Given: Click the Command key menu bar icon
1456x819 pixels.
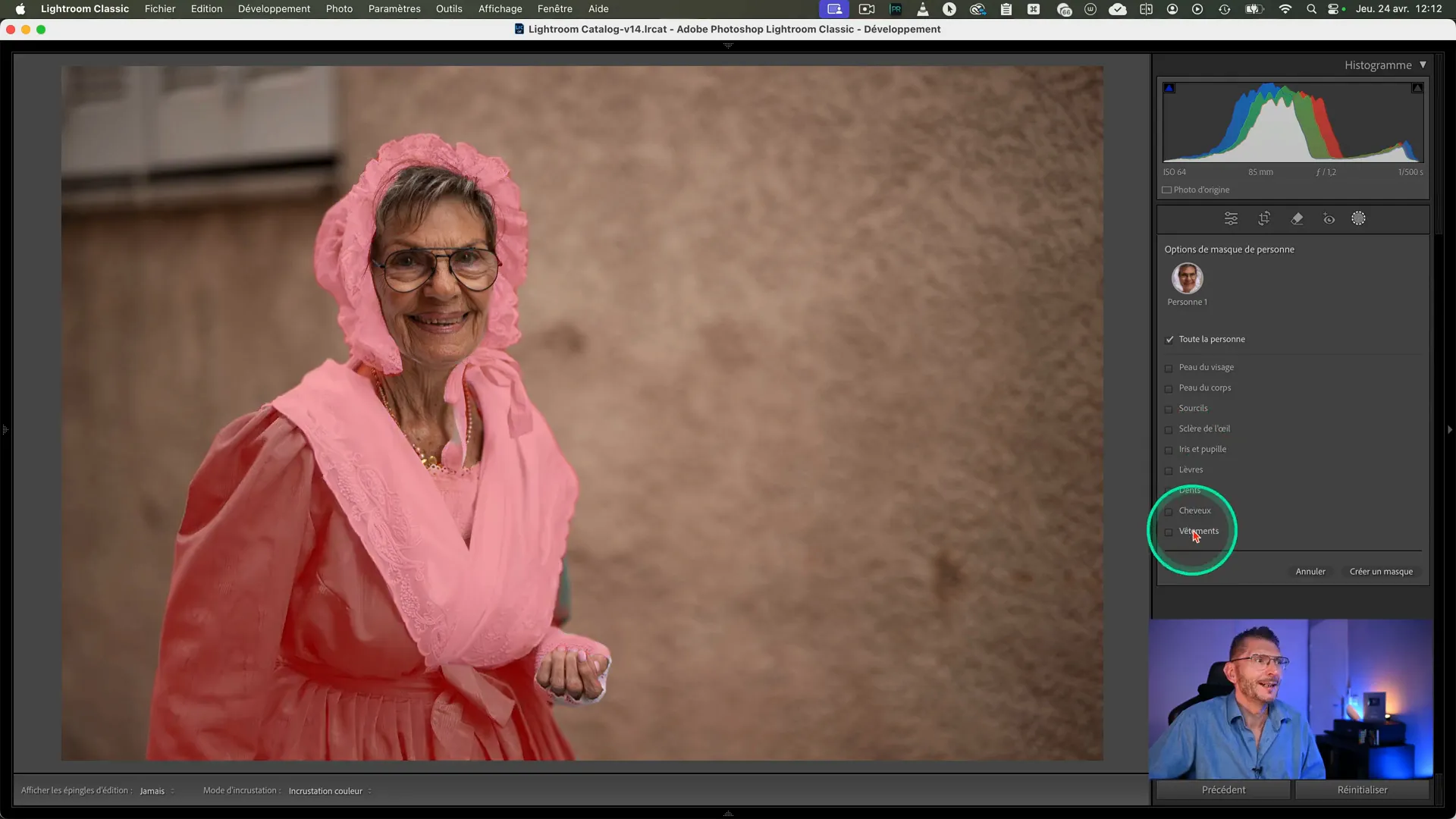Looking at the screenshot, I should click(x=1034, y=9).
